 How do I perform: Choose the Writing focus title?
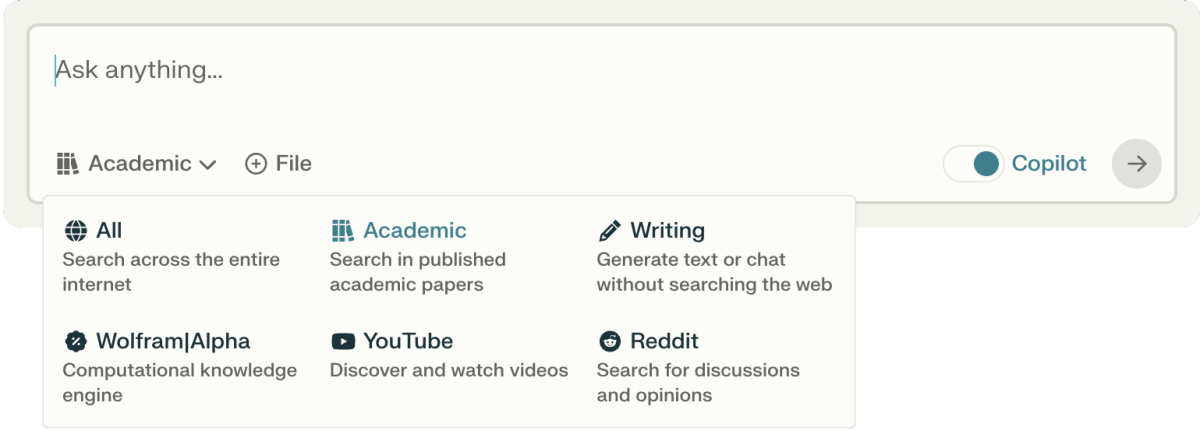tap(667, 231)
